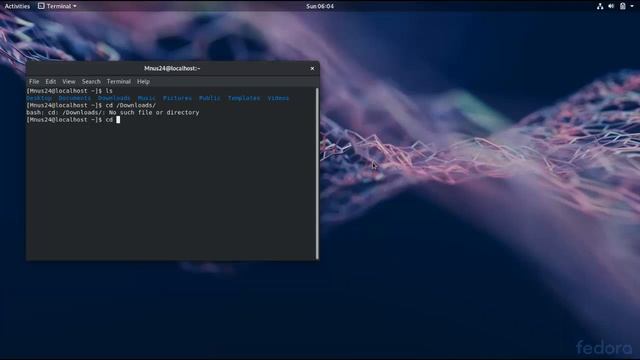Click the Terminal icon in top bar
Viewport: 640px width, 360px height.
(41, 6)
